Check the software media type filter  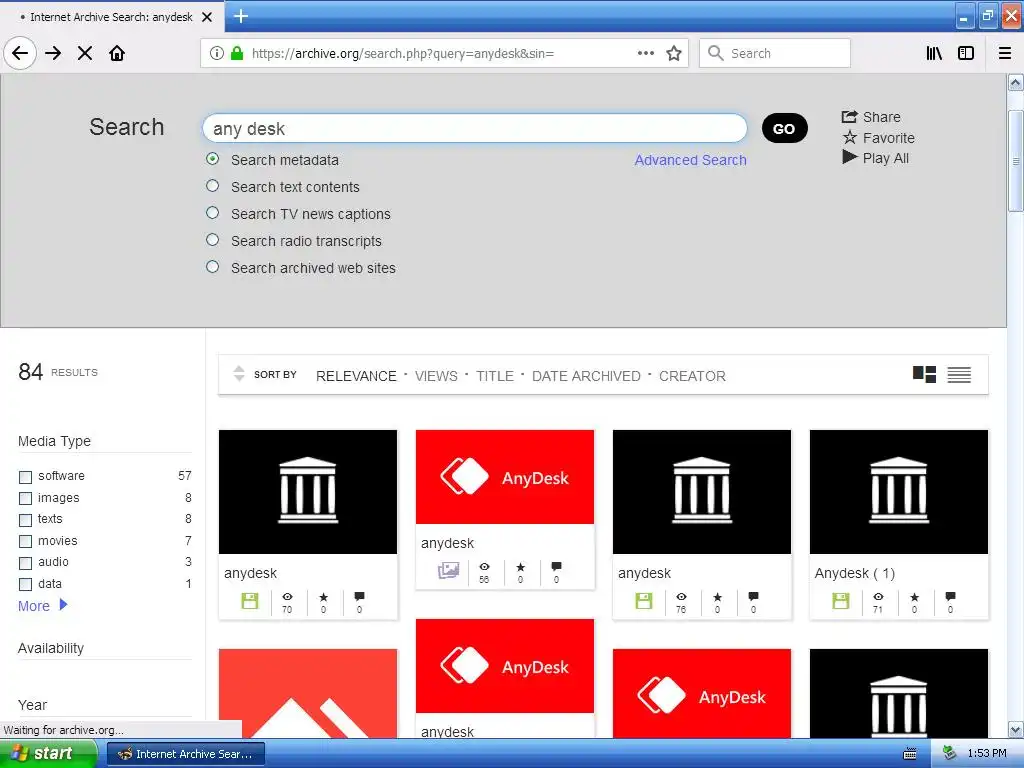pyautogui.click(x=25, y=477)
